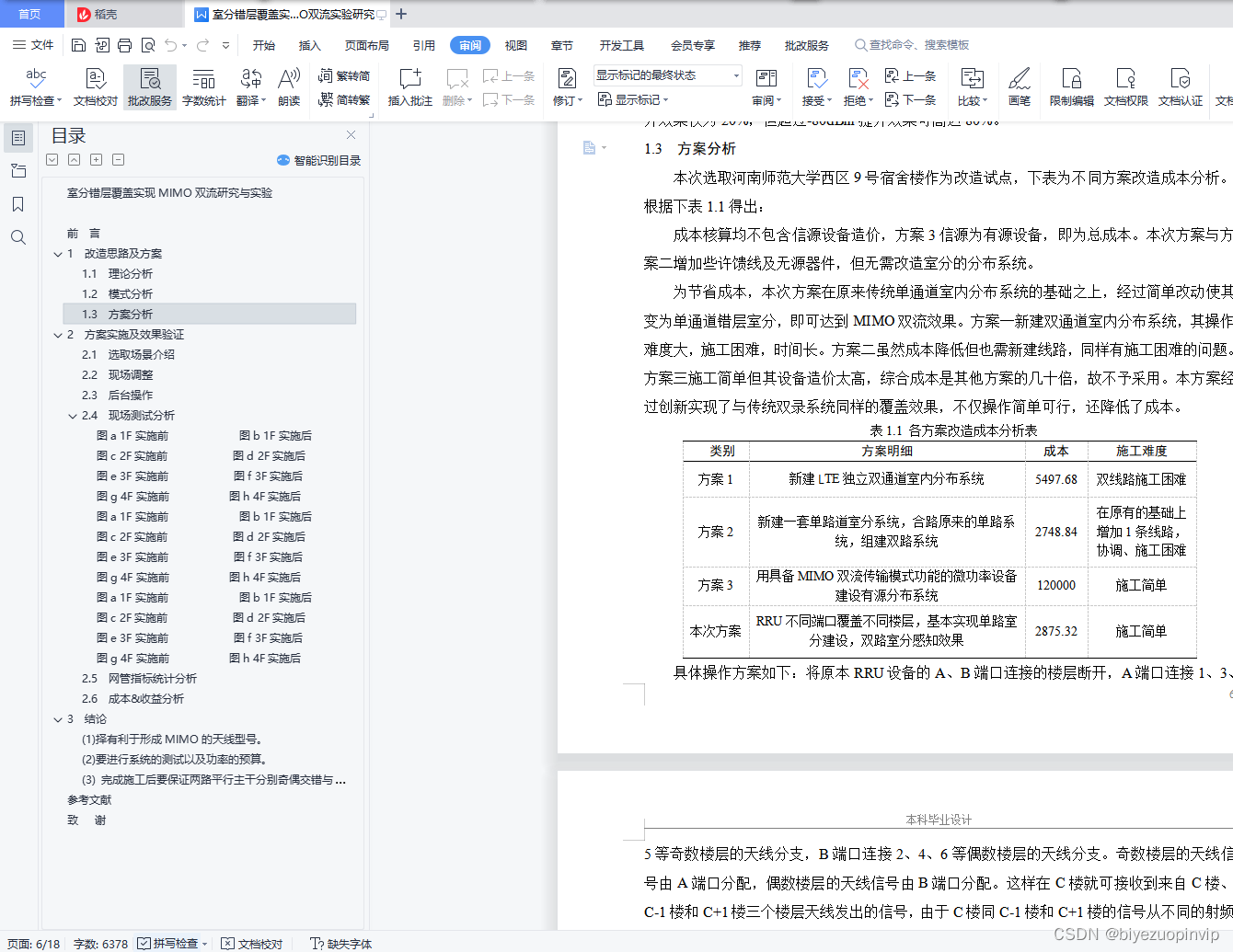1233x952 pixels.
Task: Click table cell 5497.68
Action: click(x=1055, y=479)
